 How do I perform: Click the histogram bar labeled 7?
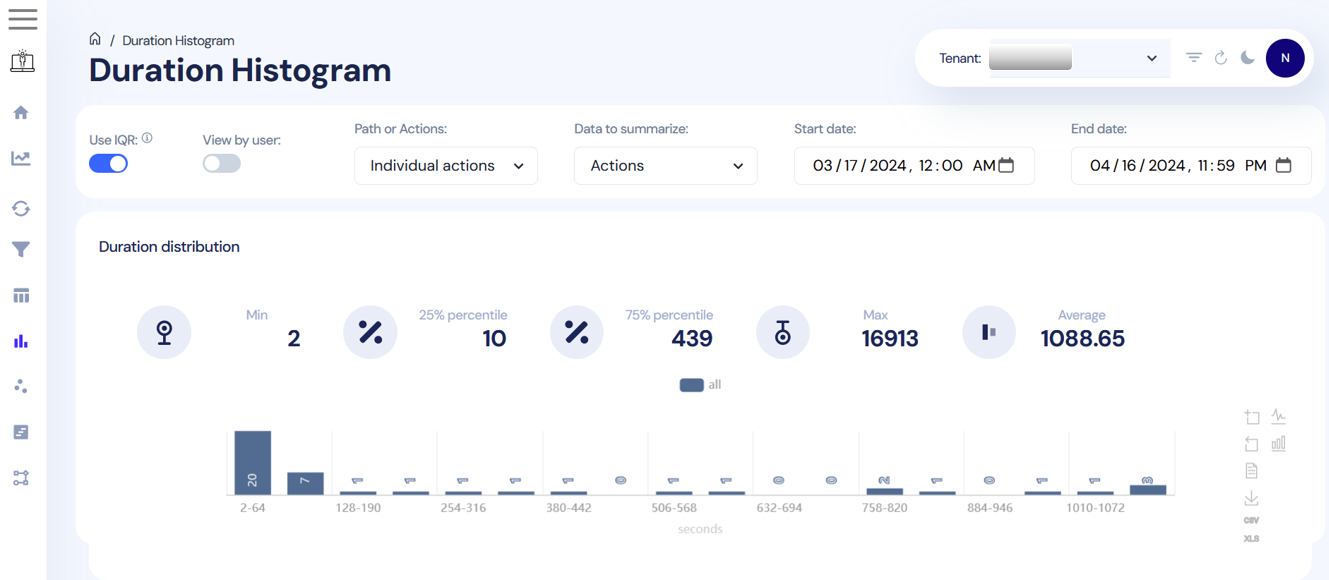305,483
